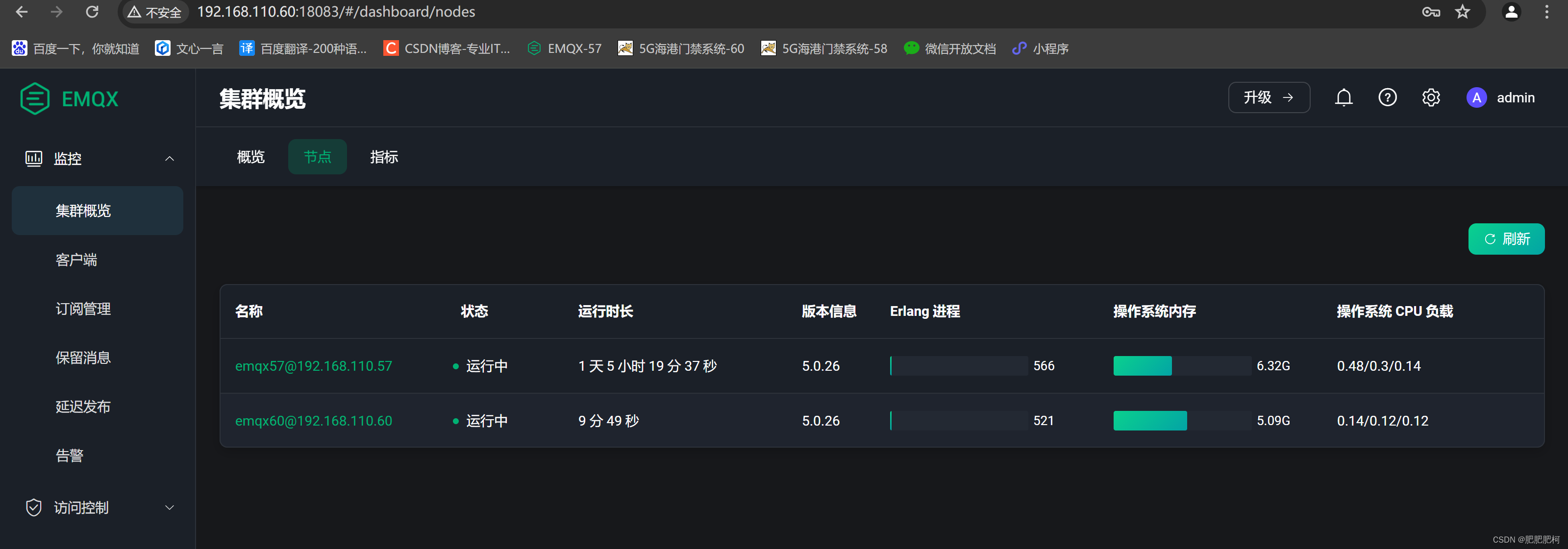Click CPU load value 0.14/0.12/0.12

click(x=1382, y=421)
